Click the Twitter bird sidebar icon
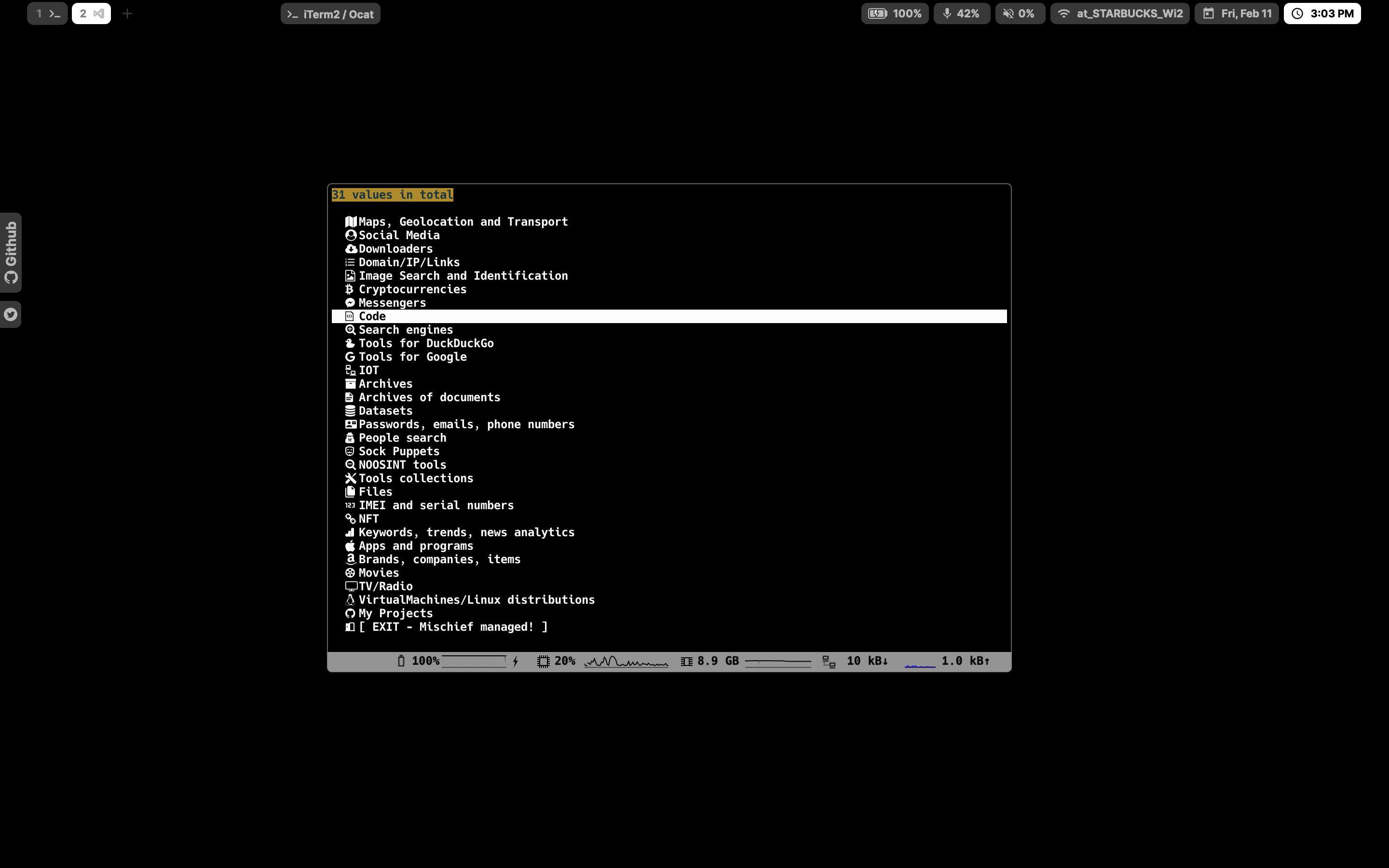Viewport: 1389px width, 868px height. [11, 314]
